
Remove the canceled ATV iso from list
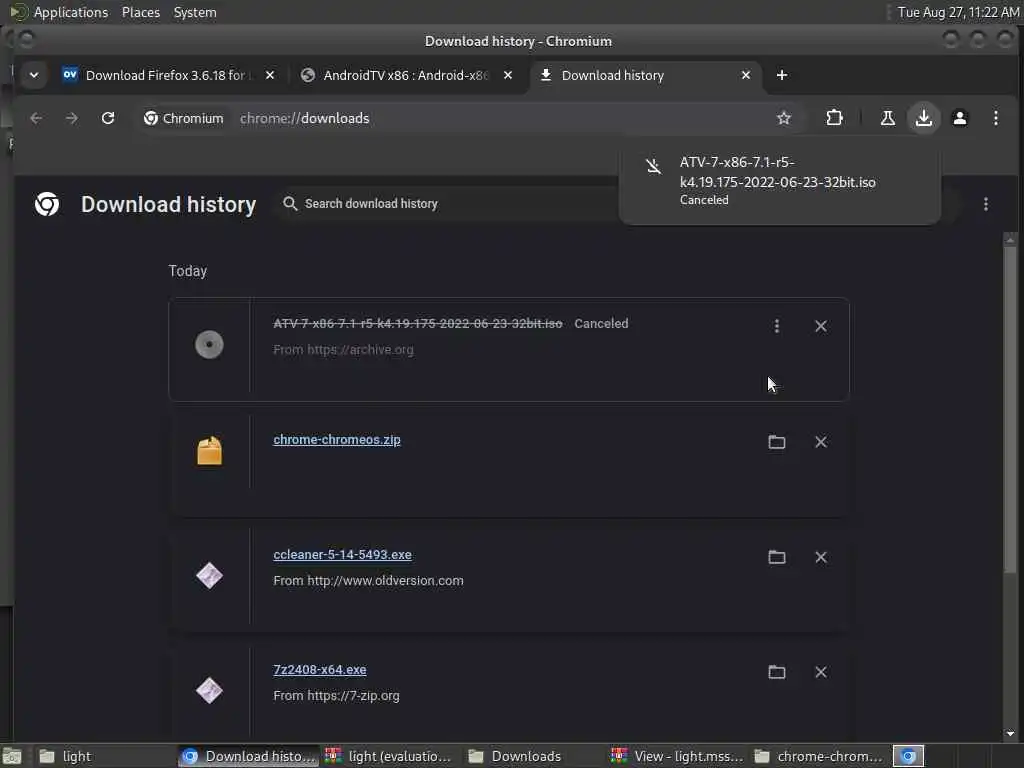tap(821, 326)
